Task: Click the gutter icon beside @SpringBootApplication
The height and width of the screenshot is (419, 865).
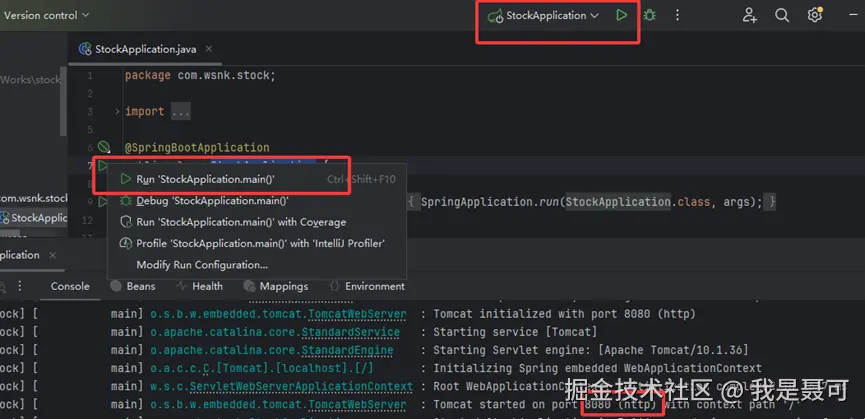Action: [x=103, y=147]
